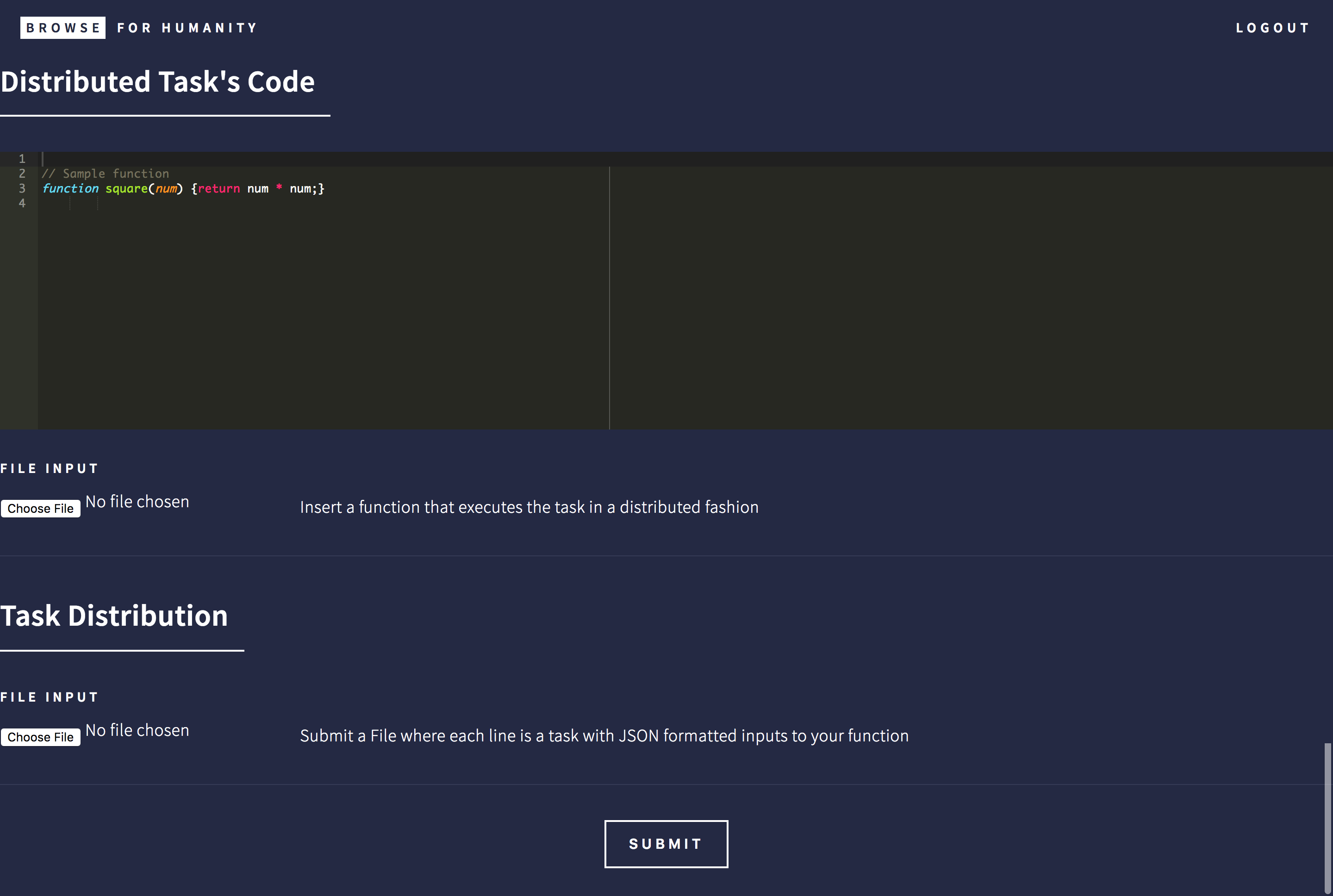Click the BROWSE logo box
This screenshot has width=1333, height=896.
tap(63, 27)
